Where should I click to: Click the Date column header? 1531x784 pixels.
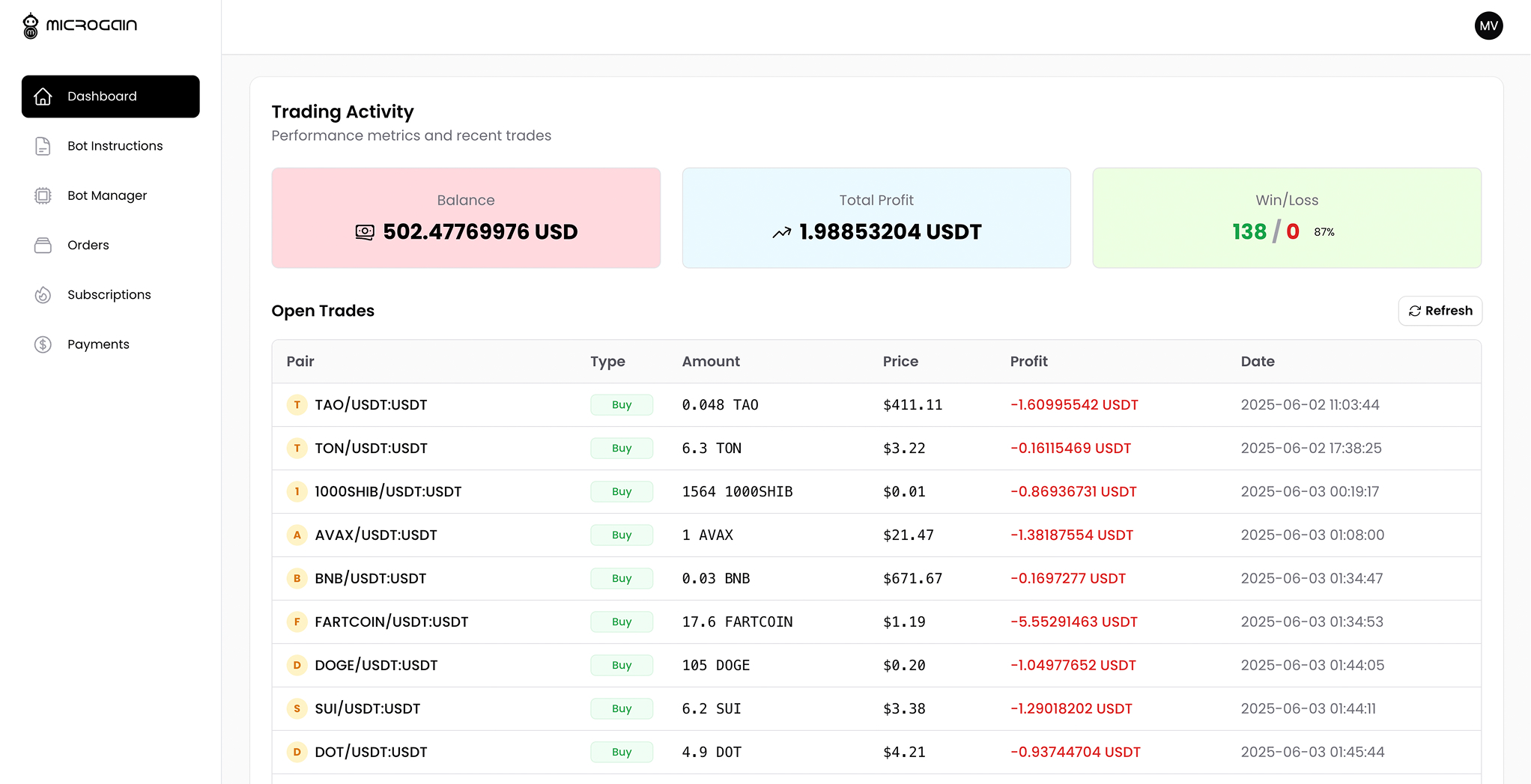pyautogui.click(x=1258, y=362)
